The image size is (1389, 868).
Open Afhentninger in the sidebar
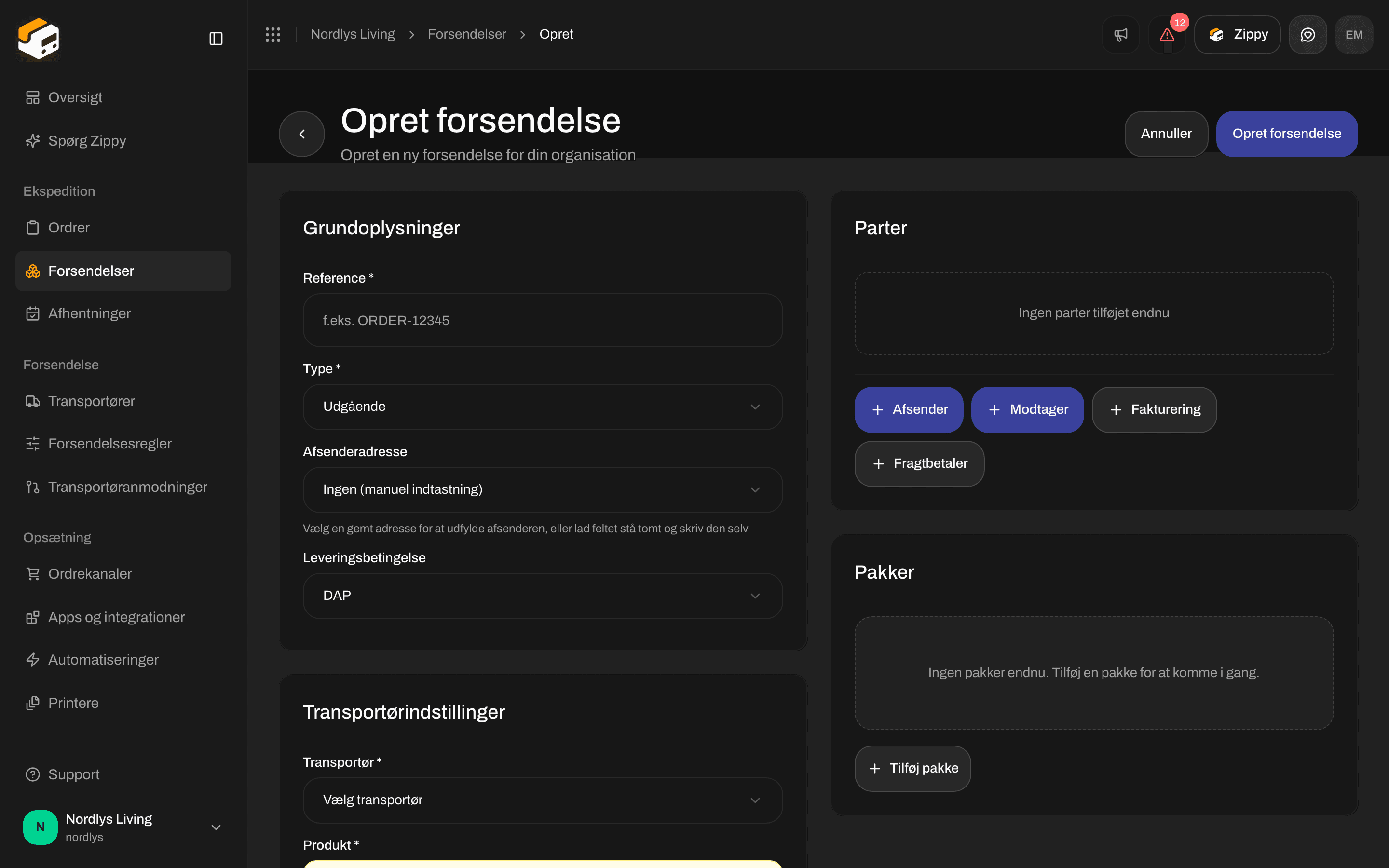coord(123,313)
